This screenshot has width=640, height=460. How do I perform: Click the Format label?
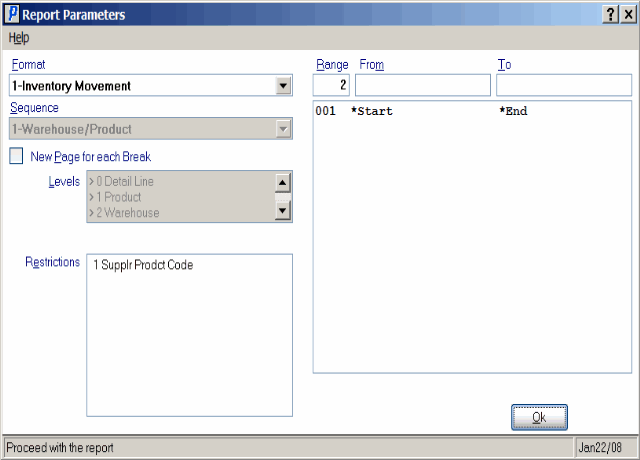click(28, 64)
